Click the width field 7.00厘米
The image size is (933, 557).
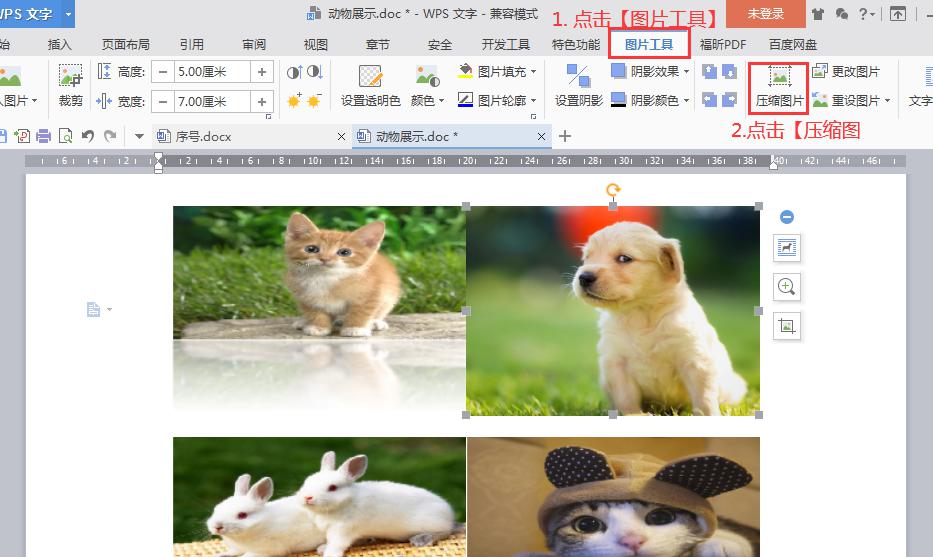coord(212,102)
